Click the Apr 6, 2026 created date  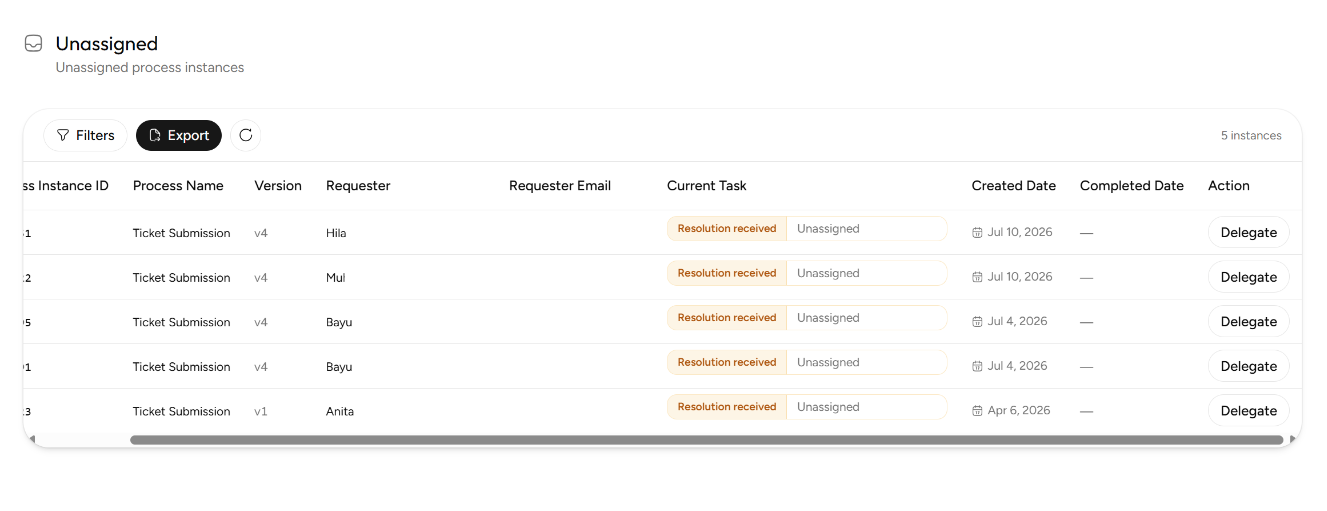pos(1019,410)
